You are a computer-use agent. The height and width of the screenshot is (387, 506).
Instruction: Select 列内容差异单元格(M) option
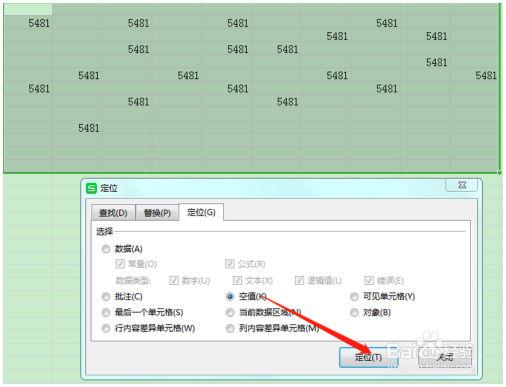point(230,328)
